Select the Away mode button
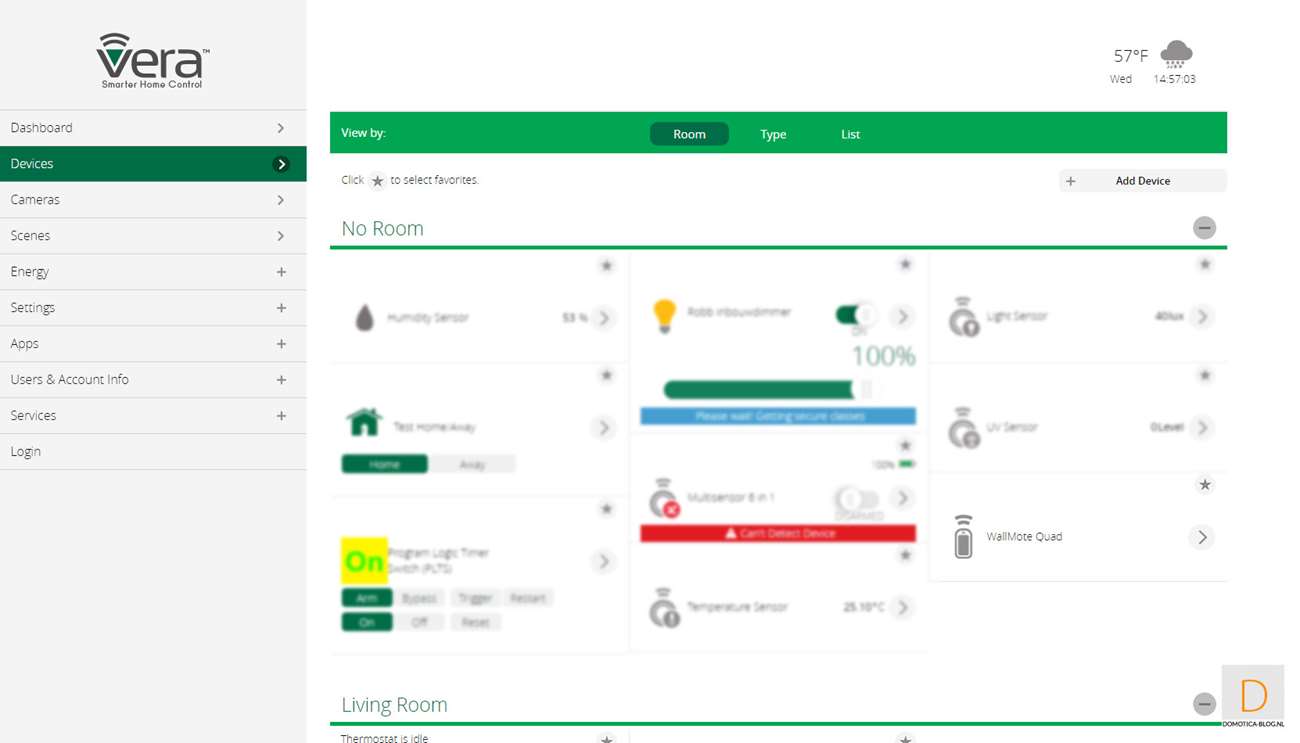The width and height of the screenshot is (1300, 743). coord(472,464)
